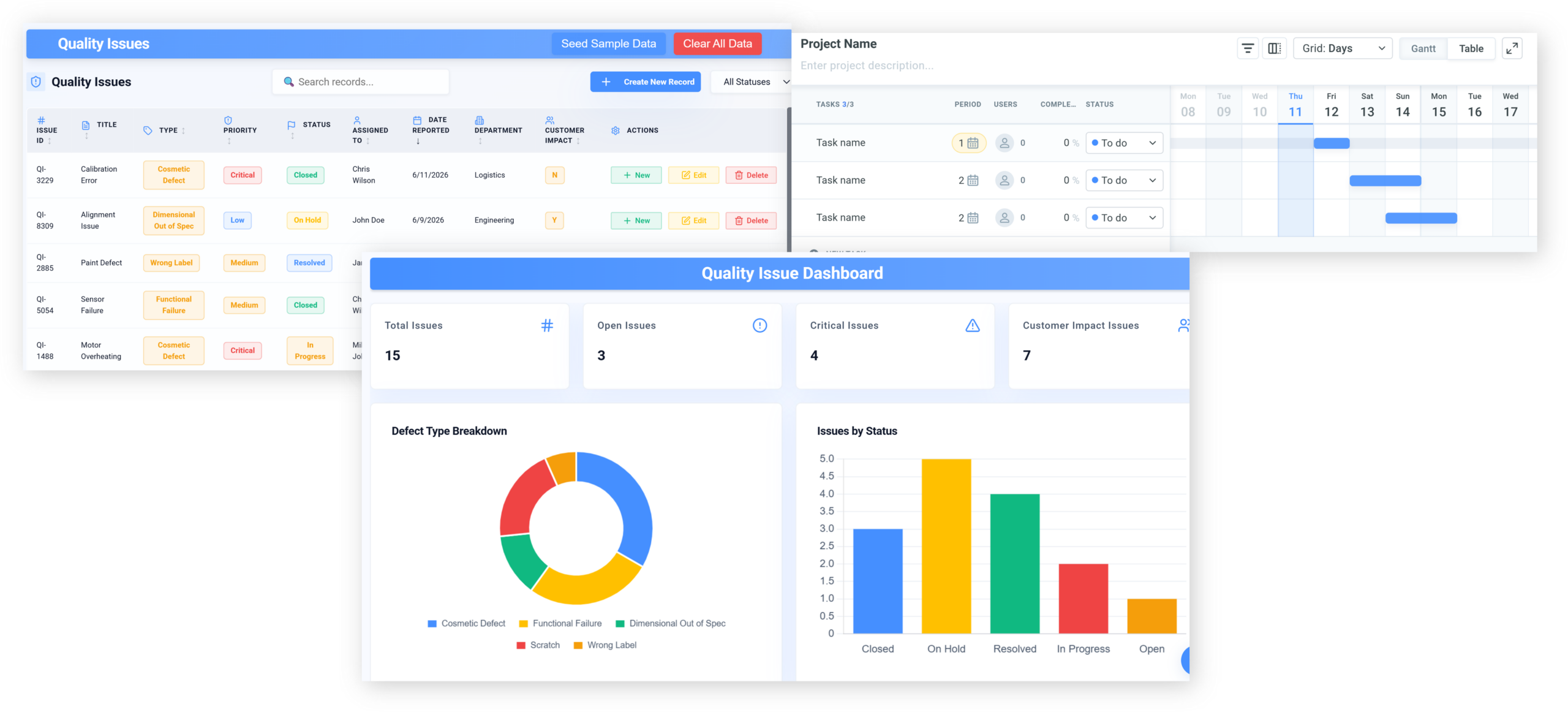Sort by the Customer Impact column header

(x=564, y=131)
